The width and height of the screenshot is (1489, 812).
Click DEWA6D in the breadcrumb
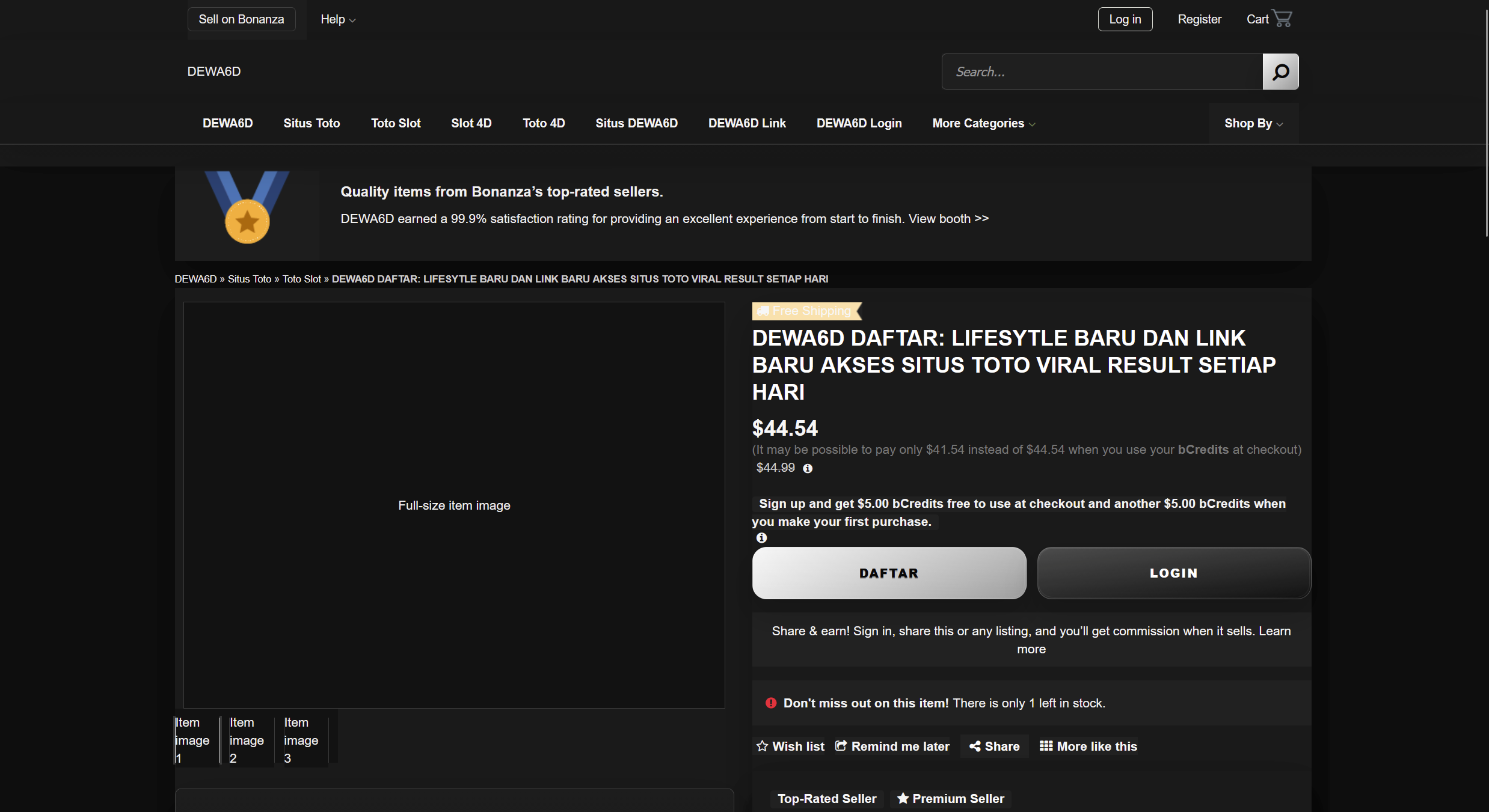click(x=195, y=279)
